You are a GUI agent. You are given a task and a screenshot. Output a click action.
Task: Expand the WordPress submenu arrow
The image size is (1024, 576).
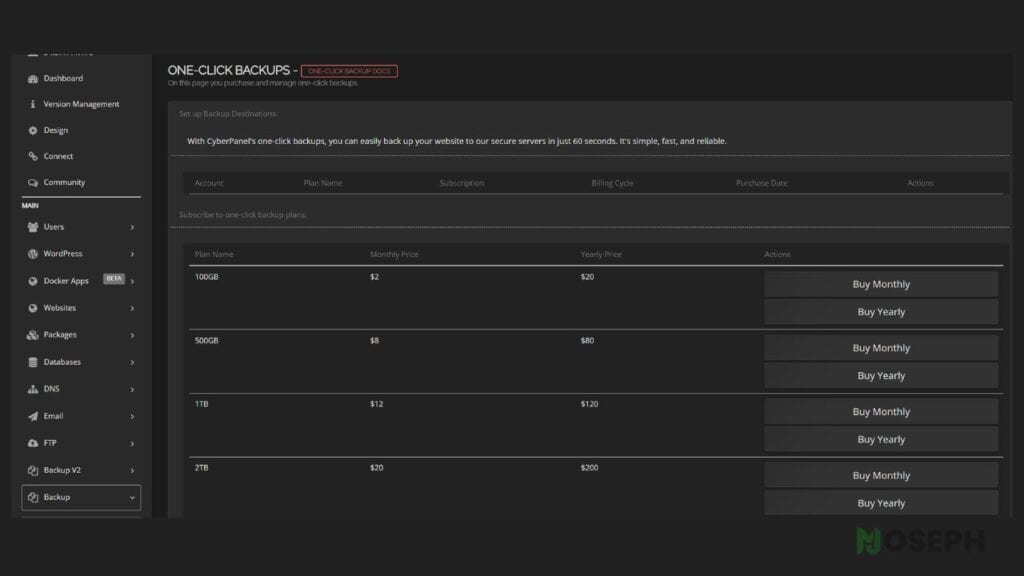pyautogui.click(x=132, y=254)
